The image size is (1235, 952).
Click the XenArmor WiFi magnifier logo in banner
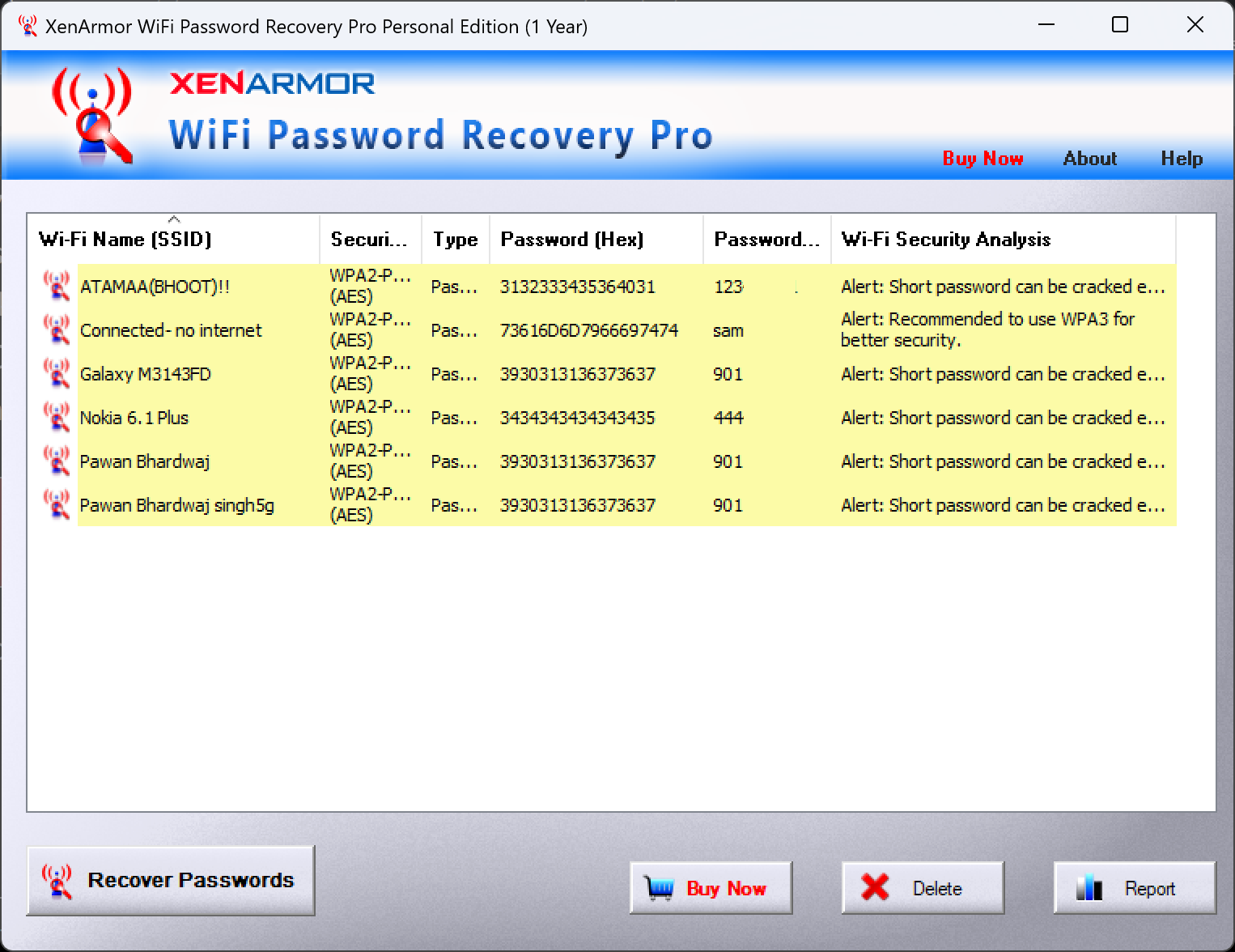tap(92, 115)
